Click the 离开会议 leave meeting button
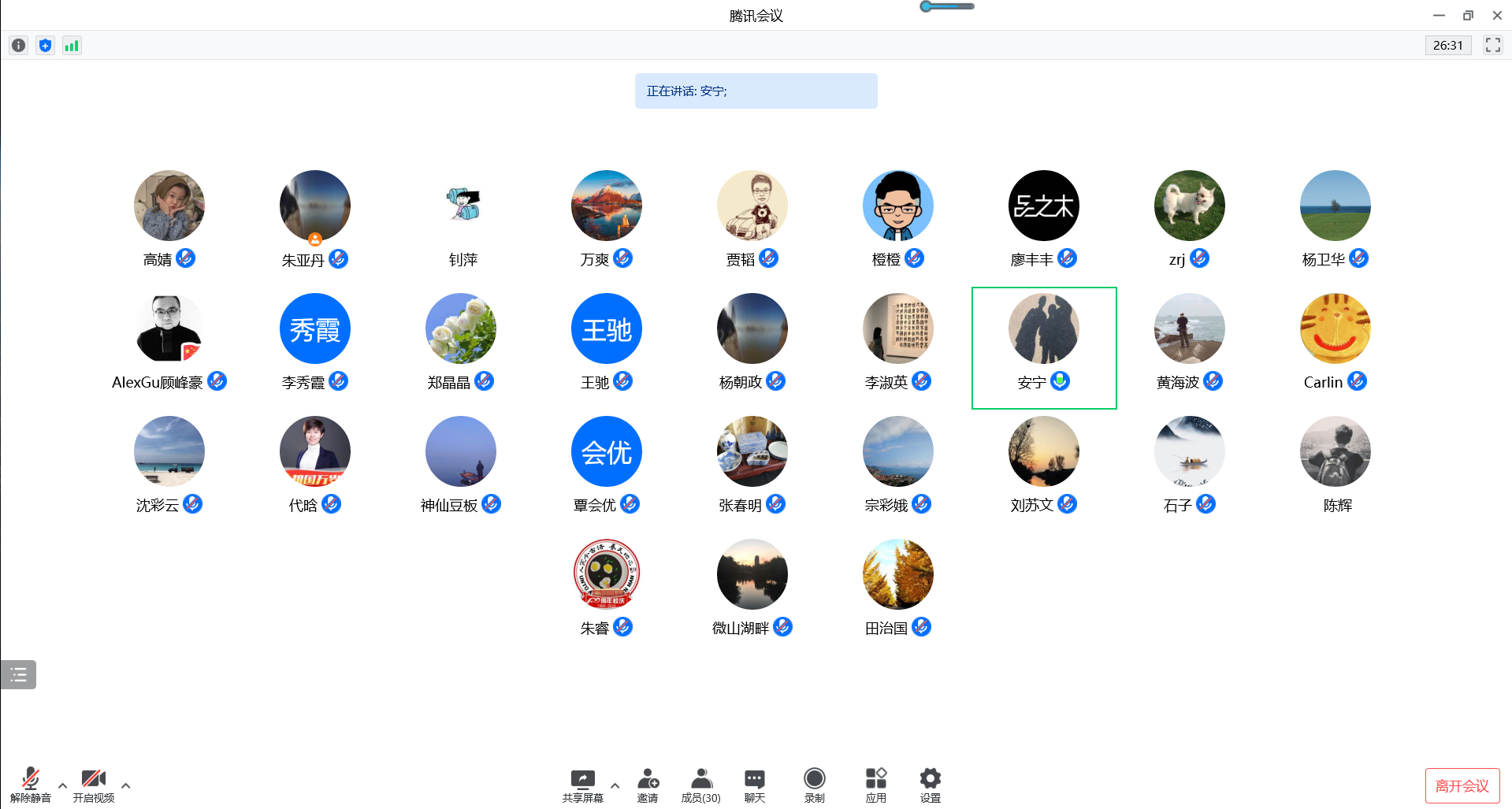Screen dimensions: 1512x809 [x=1462, y=785]
